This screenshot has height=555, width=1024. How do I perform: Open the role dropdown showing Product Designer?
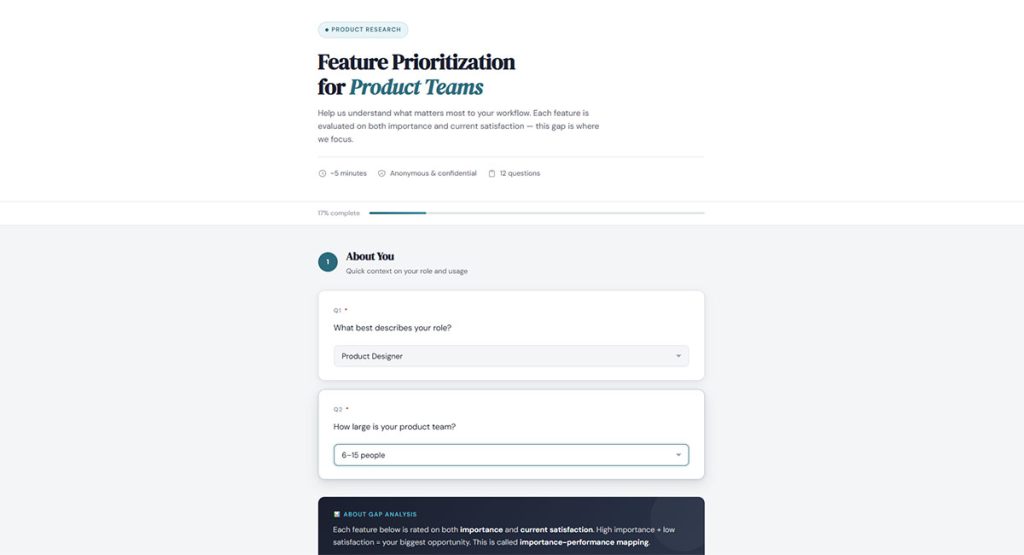510,356
